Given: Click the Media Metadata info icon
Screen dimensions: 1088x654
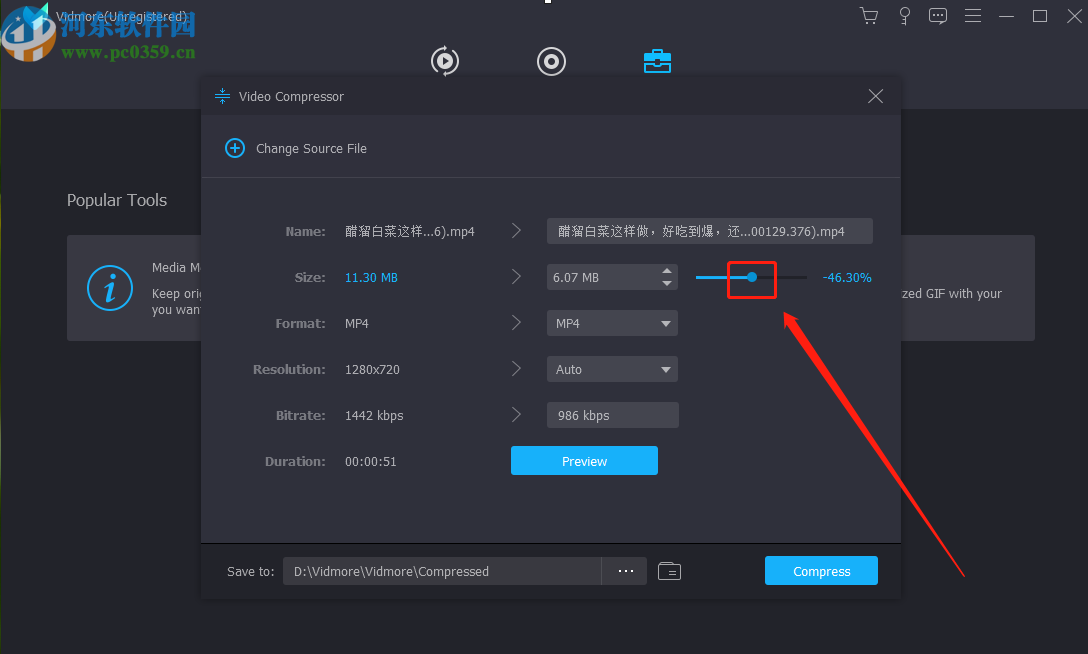Looking at the screenshot, I should click(110, 288).
